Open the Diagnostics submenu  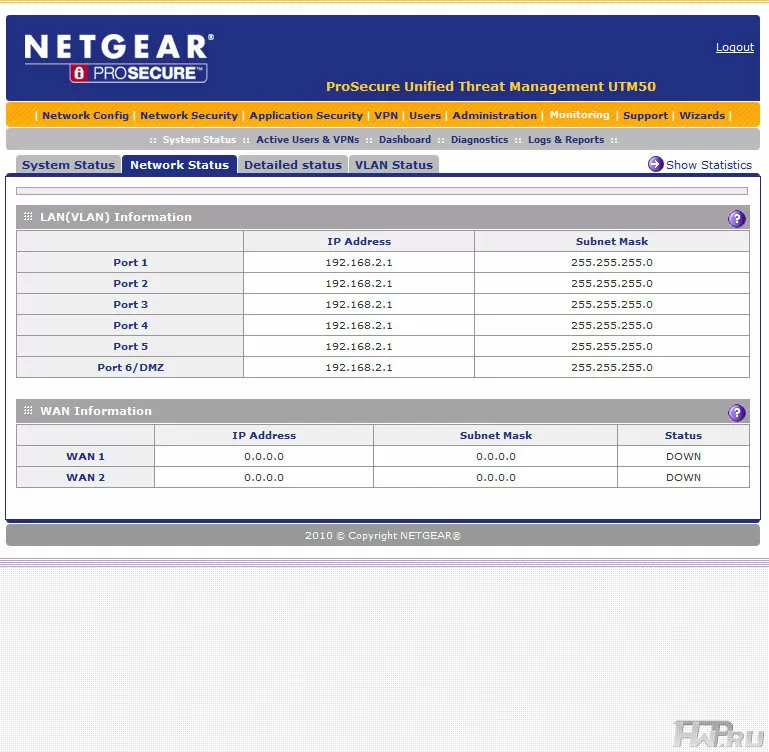pyautogui.click(x=479, y=140)
